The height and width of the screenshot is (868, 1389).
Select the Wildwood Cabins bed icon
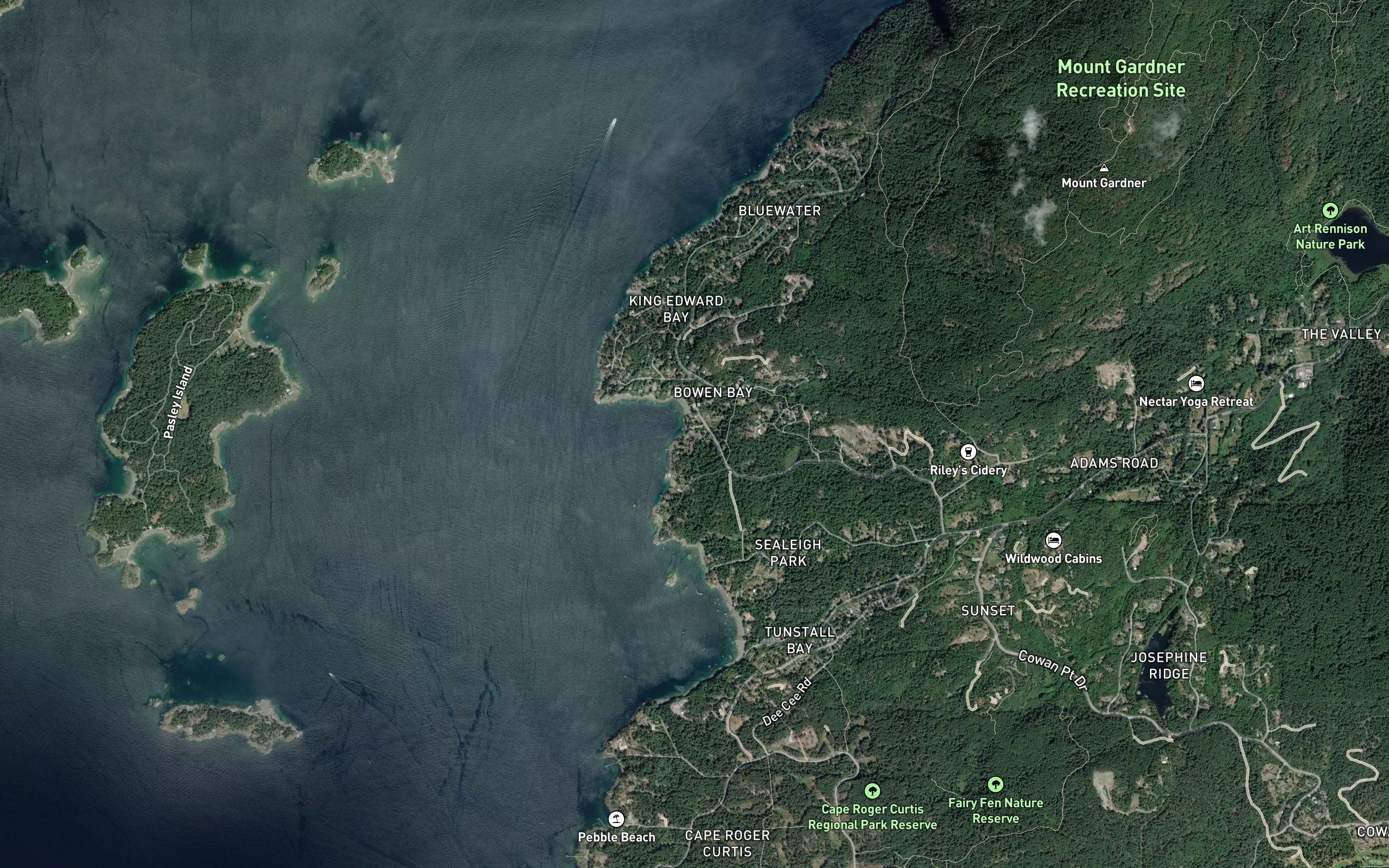click(x=1053, y=540)
